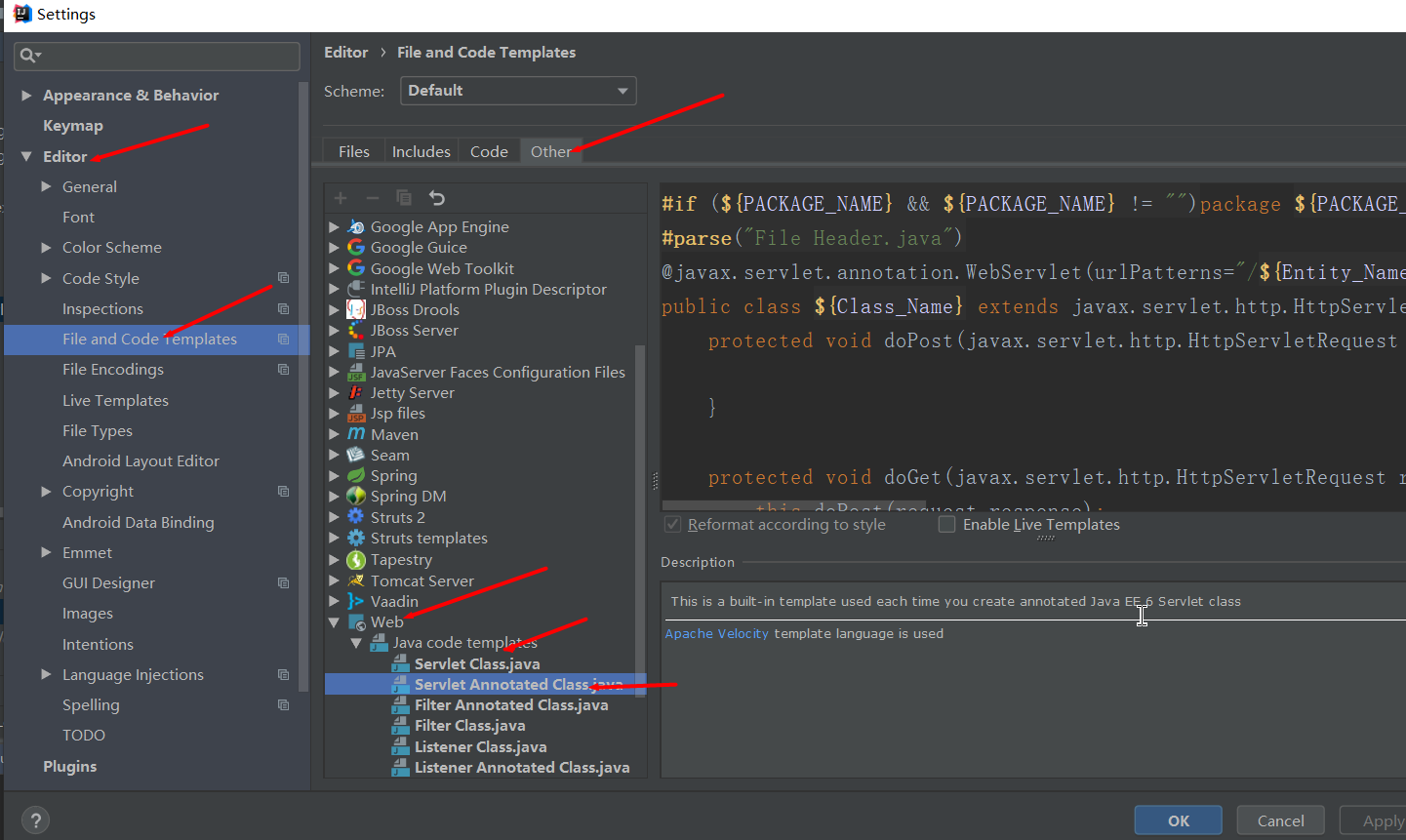1406x840 pixels.
Task: Click the Spring leaf icon
Action: coord(356,475)
